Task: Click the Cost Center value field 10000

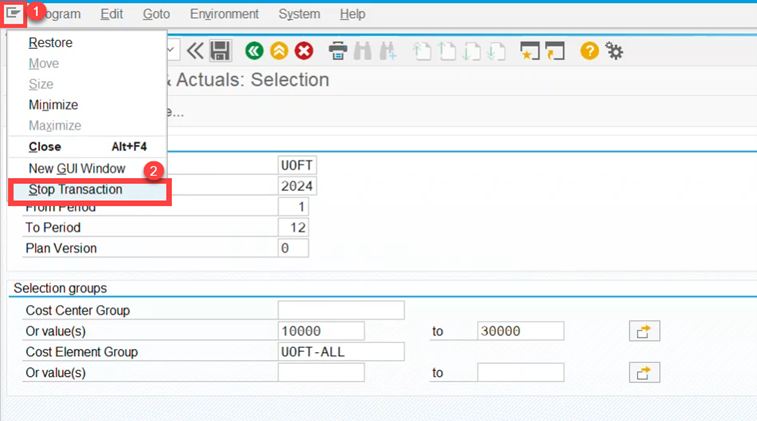Action: [x=321, y=331]
